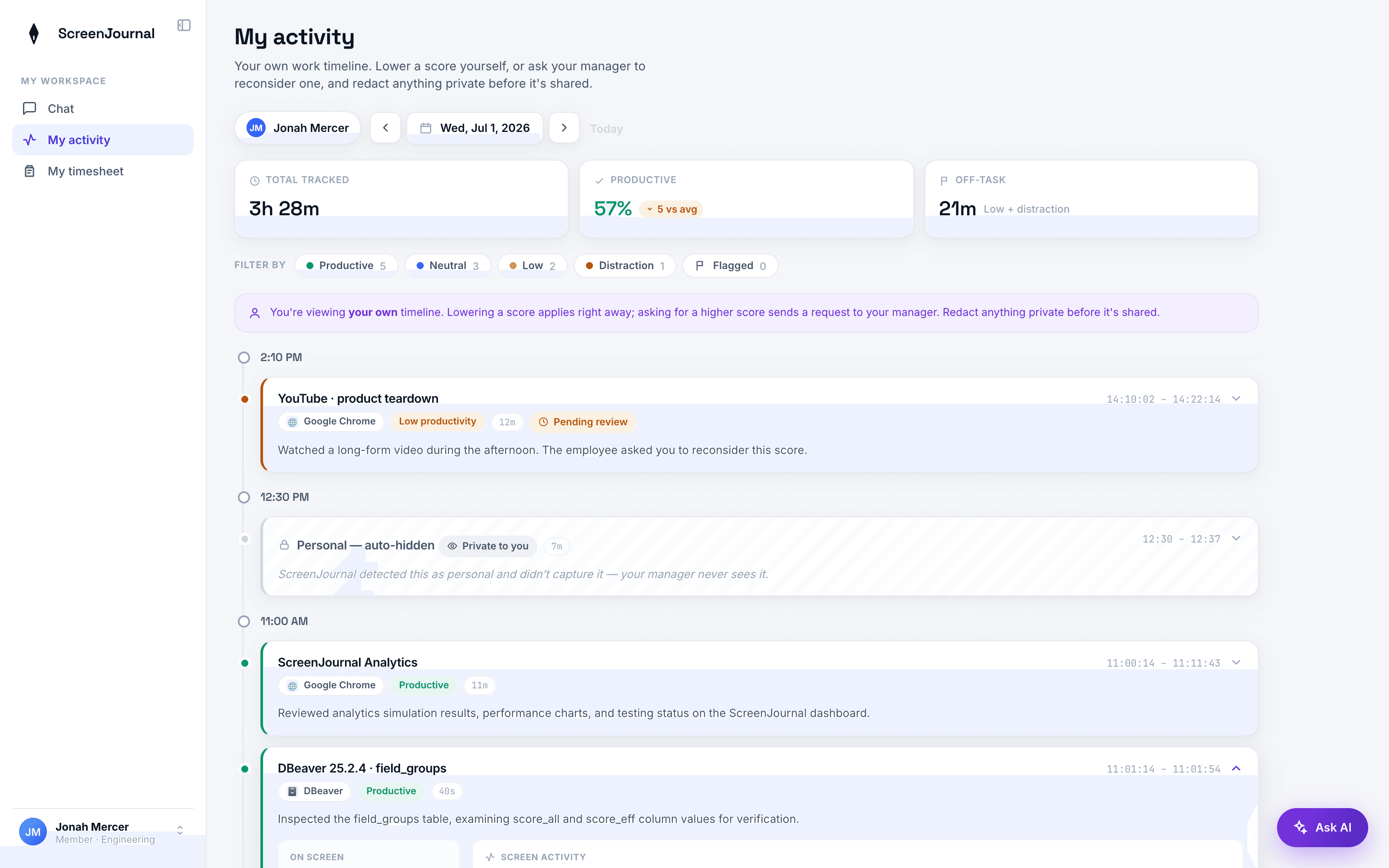This screenshot has width=1389, height=868.
Task: Click the Total Tracked clock icon
Action: tap(255, 180)
